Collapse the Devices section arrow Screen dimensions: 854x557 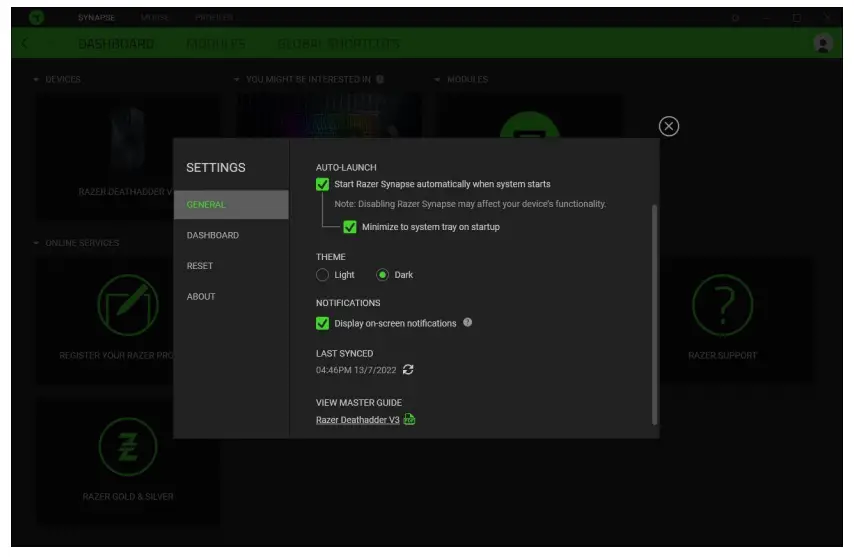(x=37, y=79)
